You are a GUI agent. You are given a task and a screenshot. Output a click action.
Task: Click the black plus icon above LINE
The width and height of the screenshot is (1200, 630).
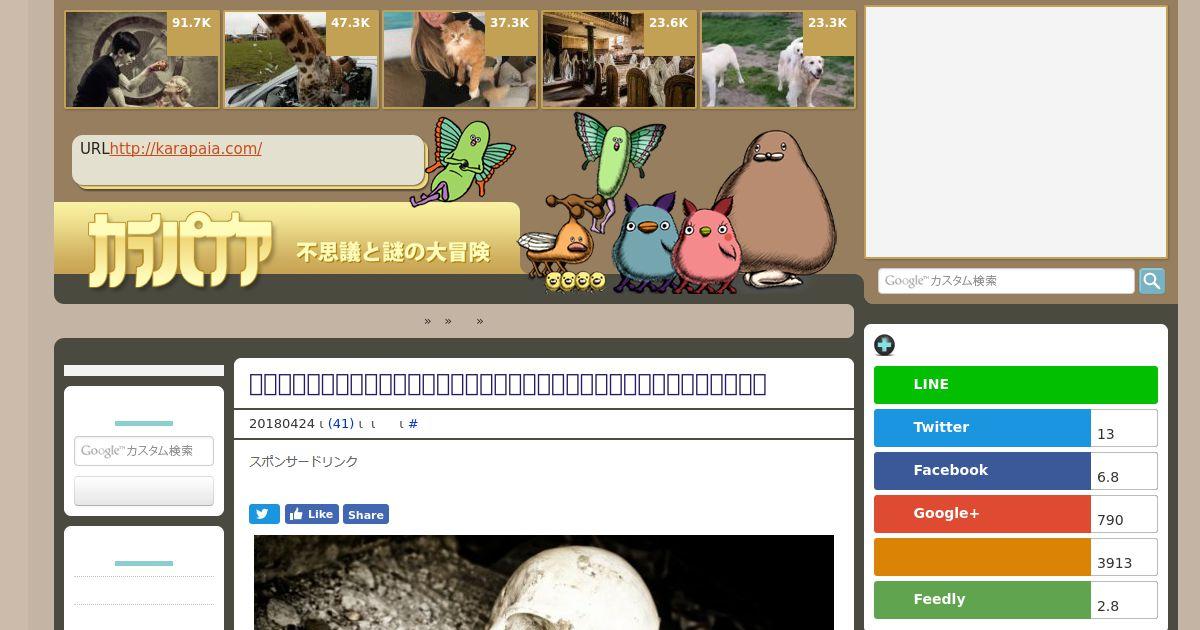[x=884, y=345]
